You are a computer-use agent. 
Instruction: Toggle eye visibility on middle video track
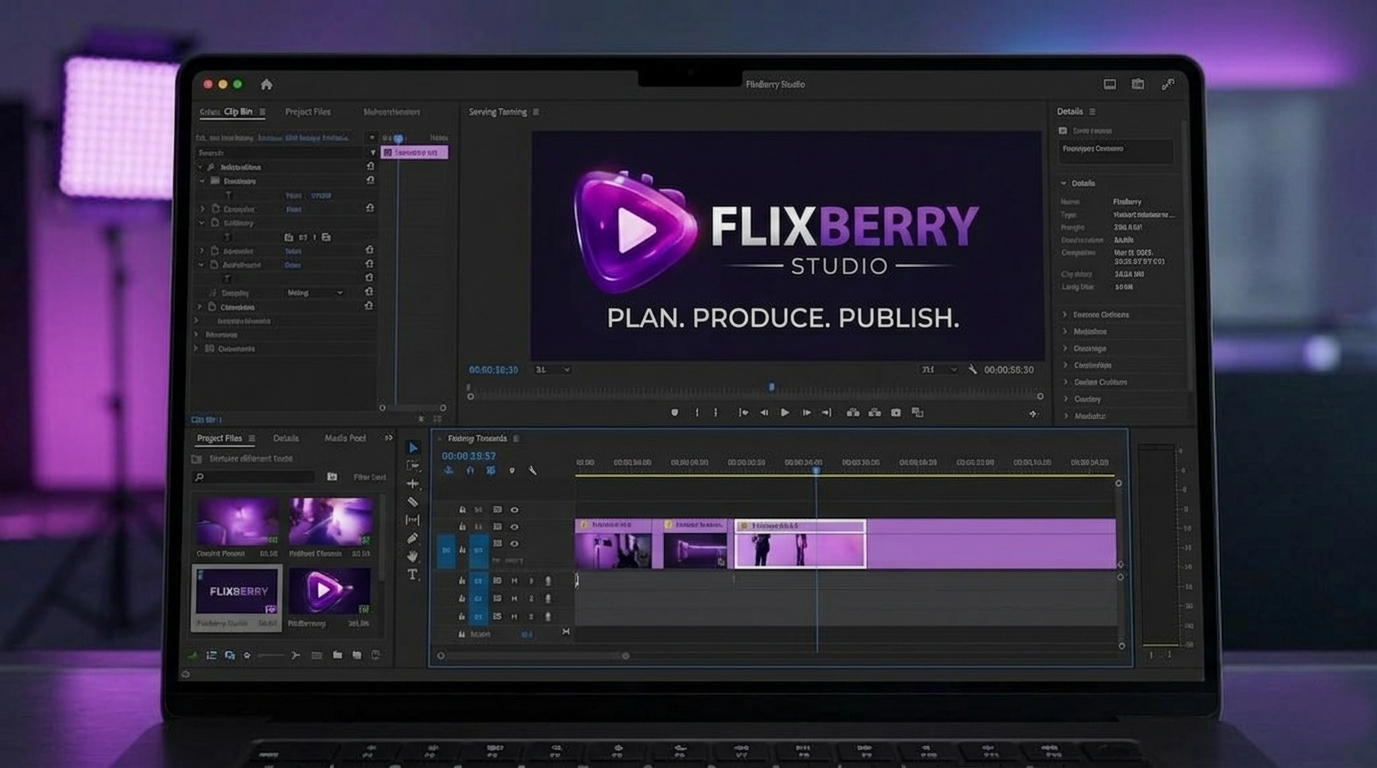coord(515,527)
